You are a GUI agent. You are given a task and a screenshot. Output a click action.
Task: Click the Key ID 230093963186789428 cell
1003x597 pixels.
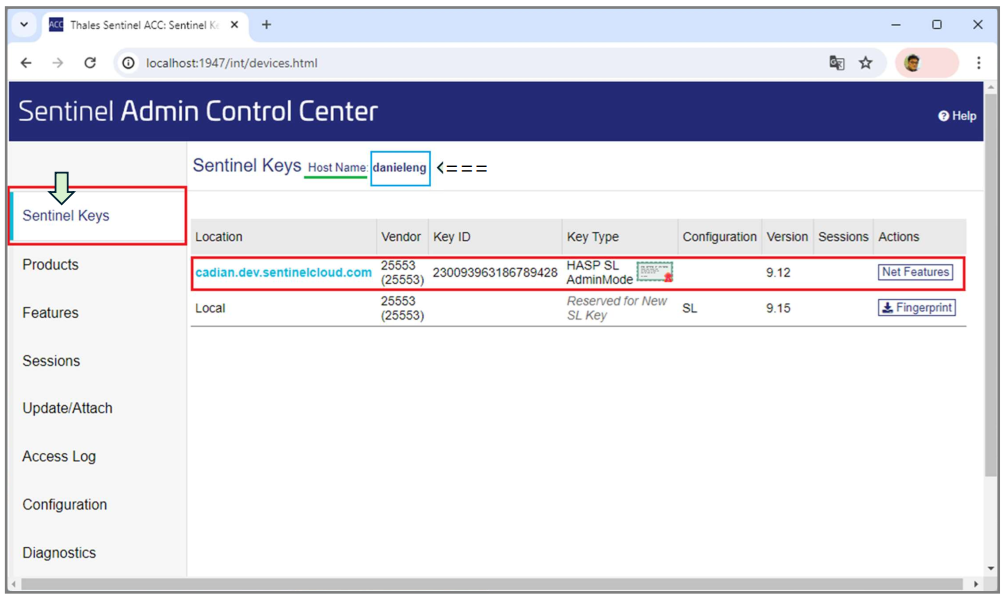(495, 273)
